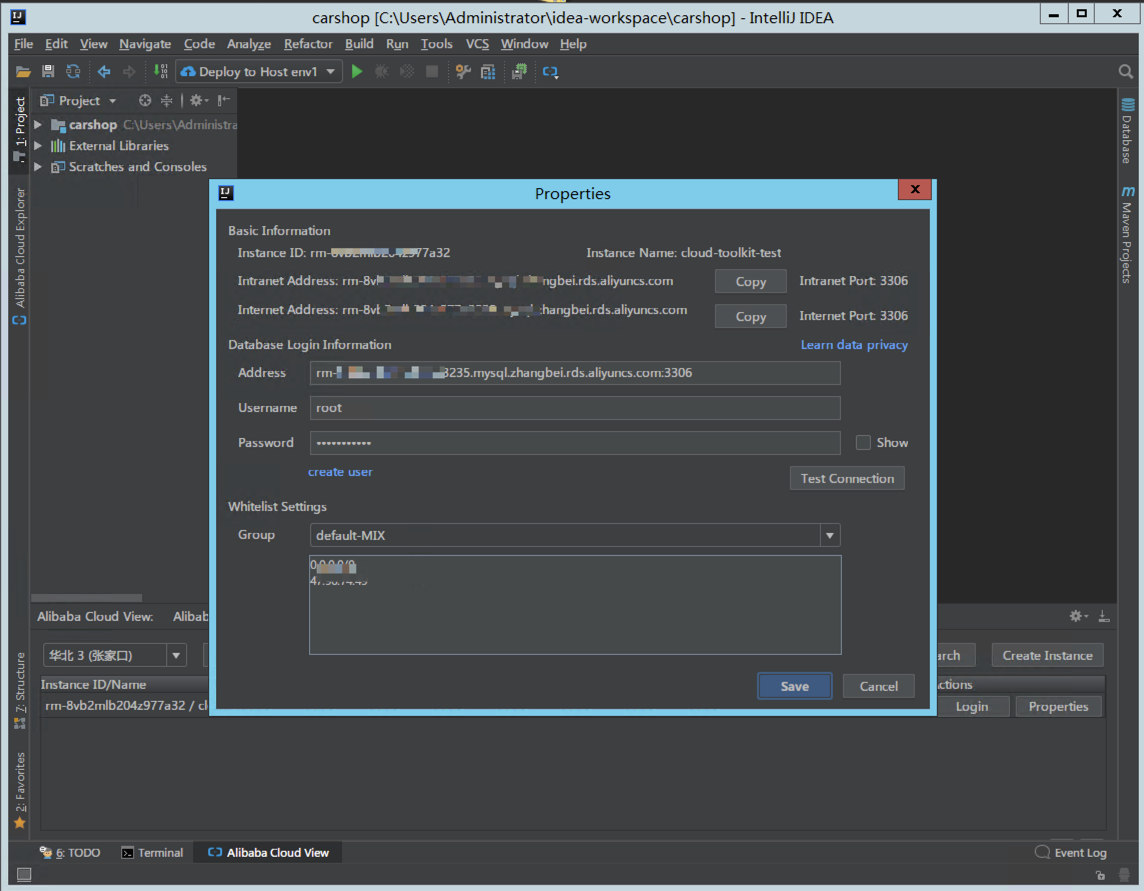Click the Forward navigation arrow

click(129, 72)
